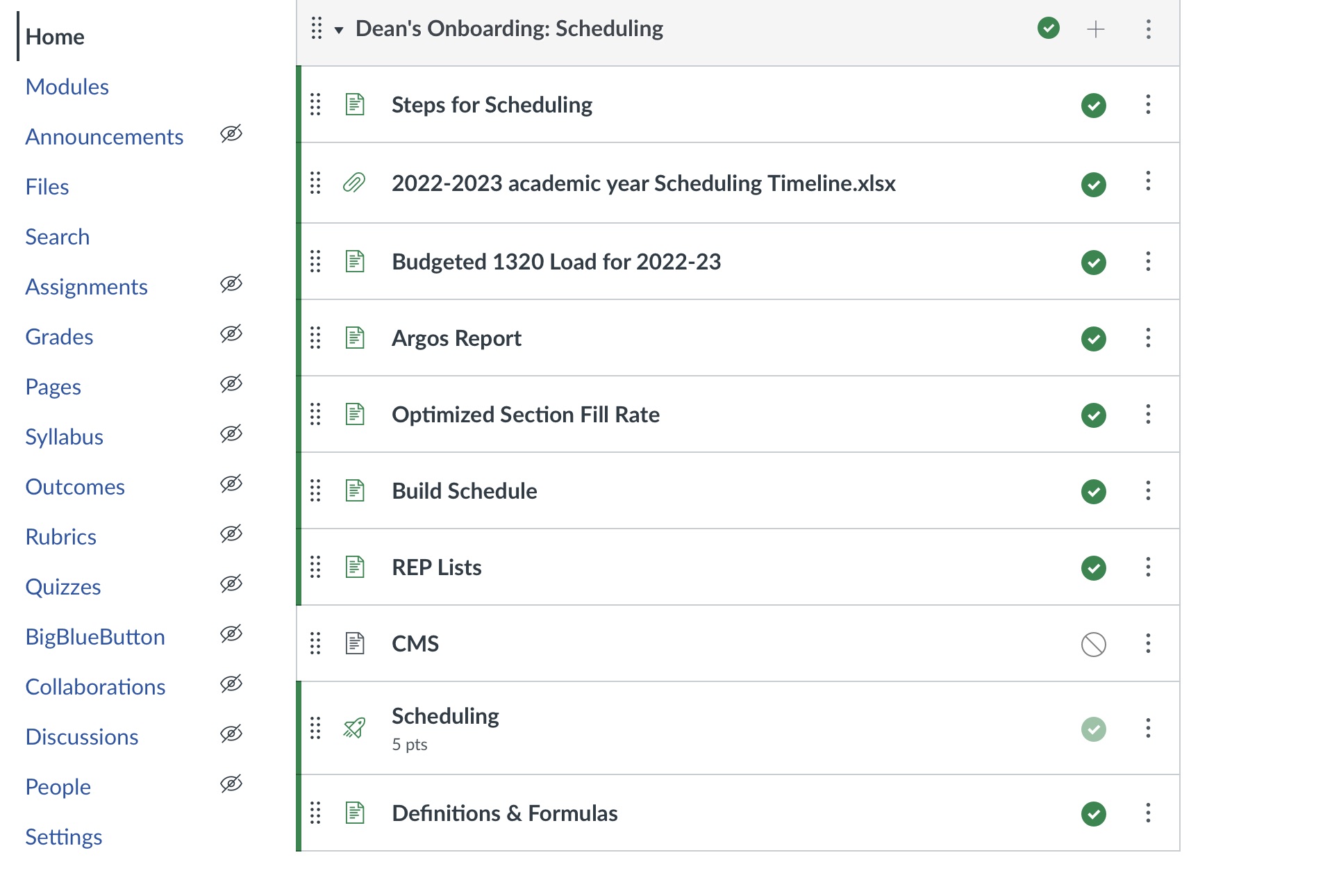This screenshot has width=1332, height=896.
Task: Click the paperclip icon for Scheduling Timeline file
Action: pyautogui.click(x=354, y=183)
